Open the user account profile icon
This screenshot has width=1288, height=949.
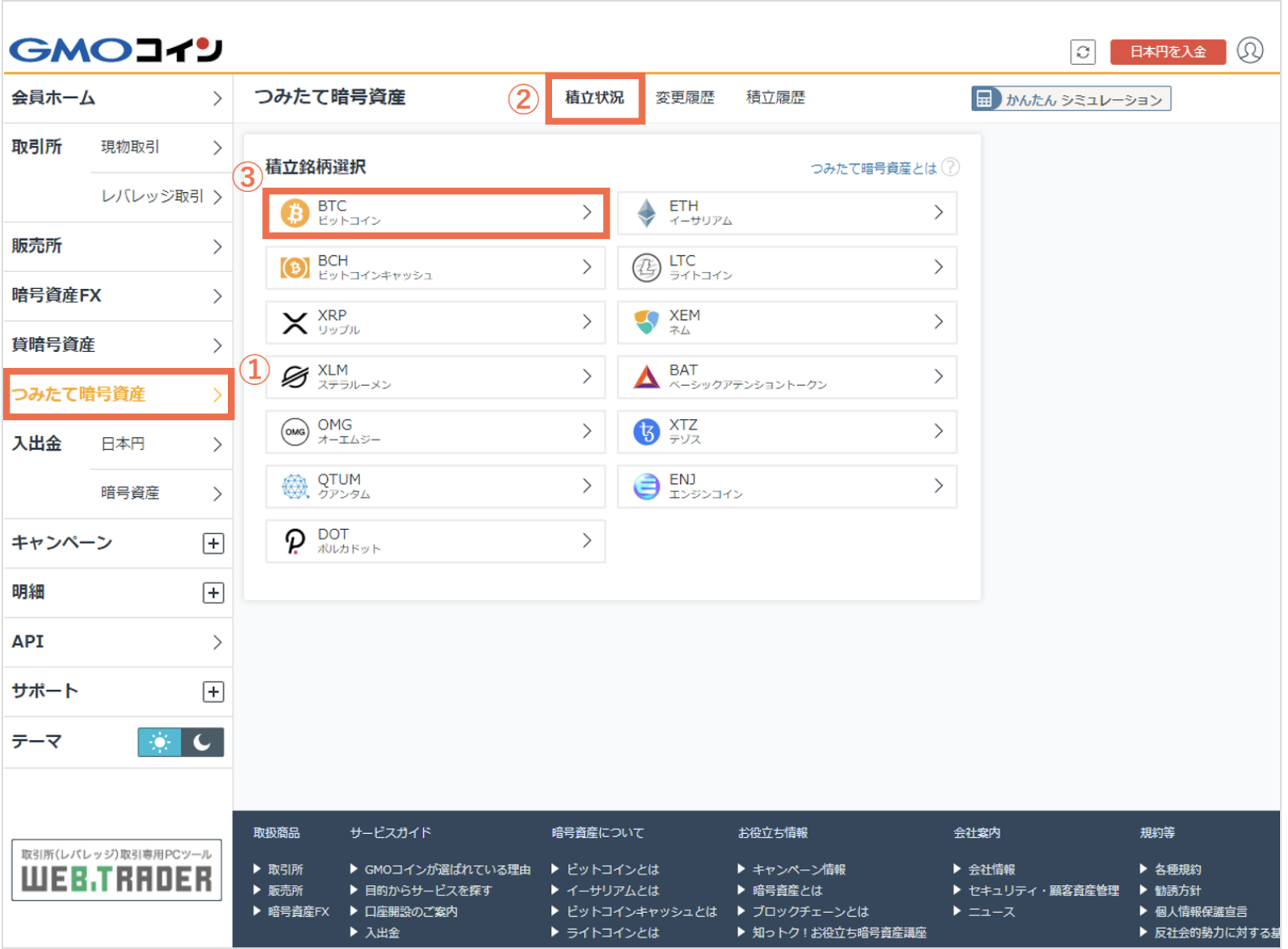point(1249,50)
